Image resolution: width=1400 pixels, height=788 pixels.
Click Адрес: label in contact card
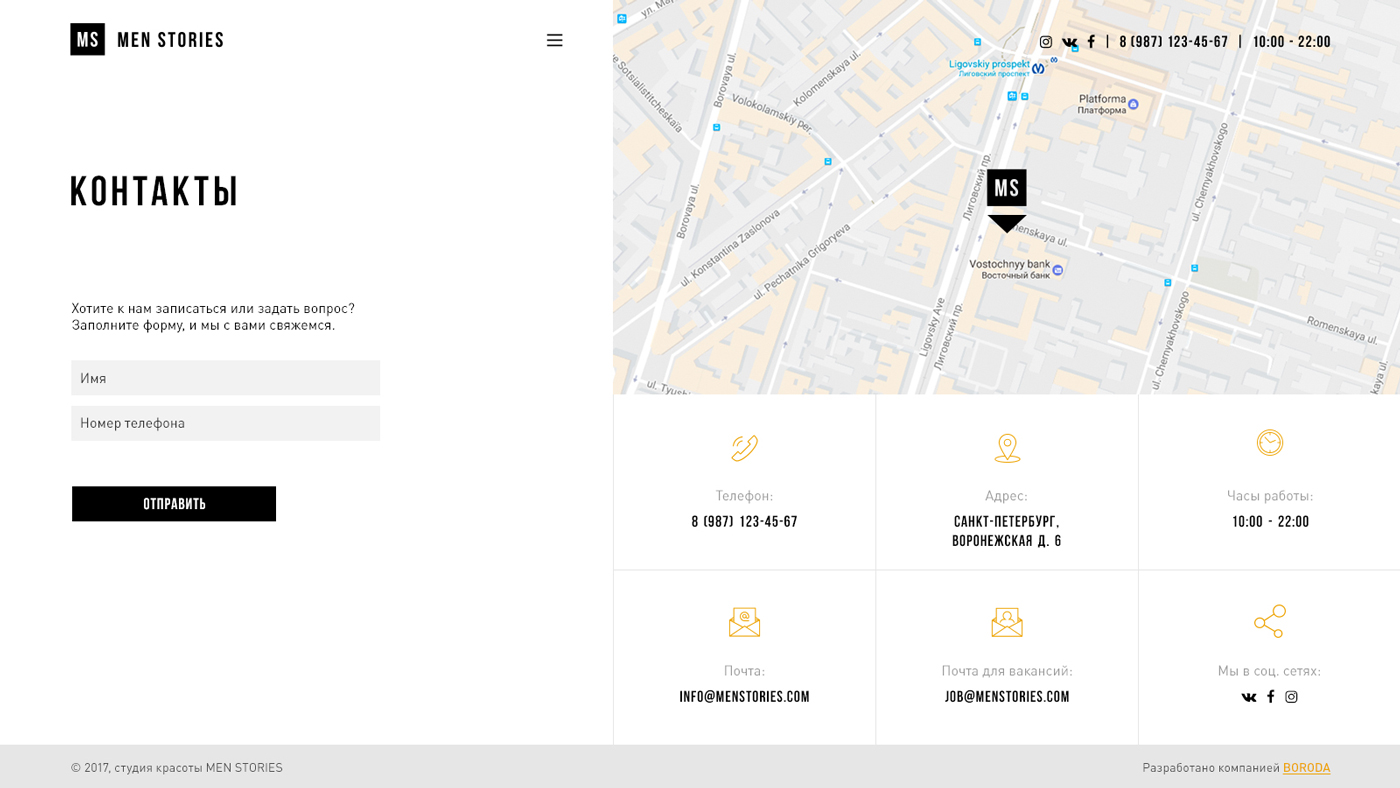1006,496
